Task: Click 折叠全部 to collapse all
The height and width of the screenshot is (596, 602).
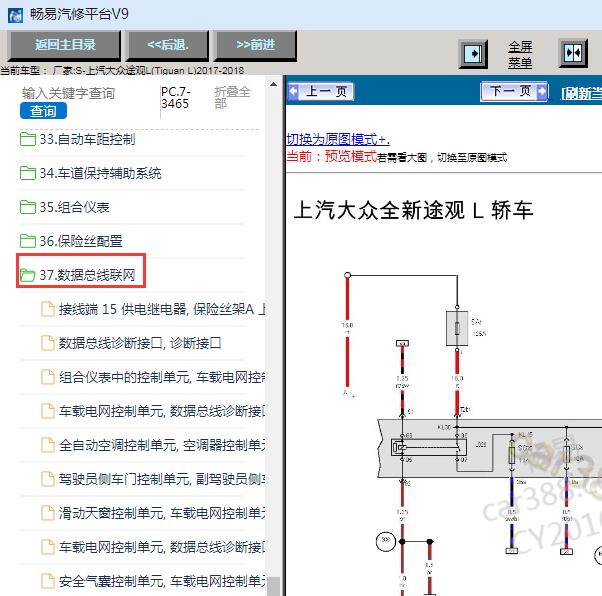Action: click(232, 98)
